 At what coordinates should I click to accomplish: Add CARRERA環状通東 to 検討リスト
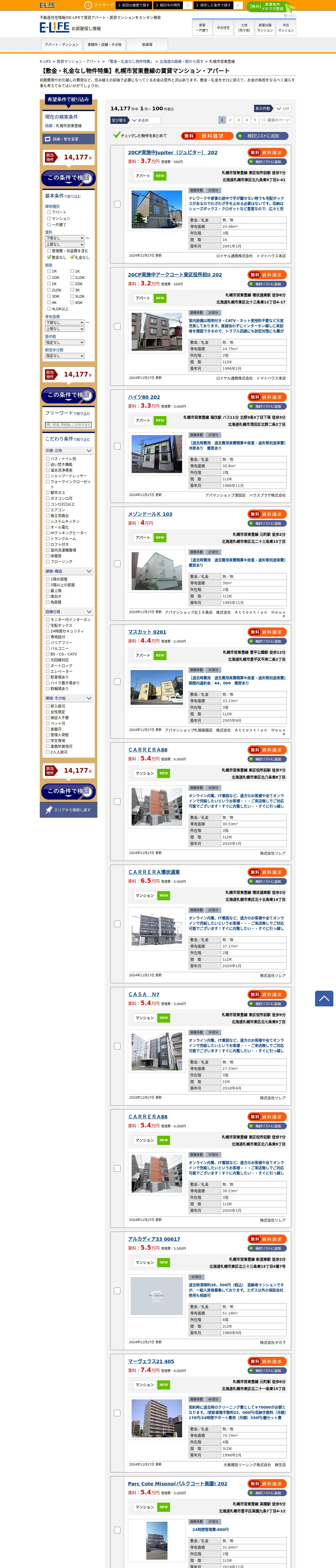tap(268, 881)
